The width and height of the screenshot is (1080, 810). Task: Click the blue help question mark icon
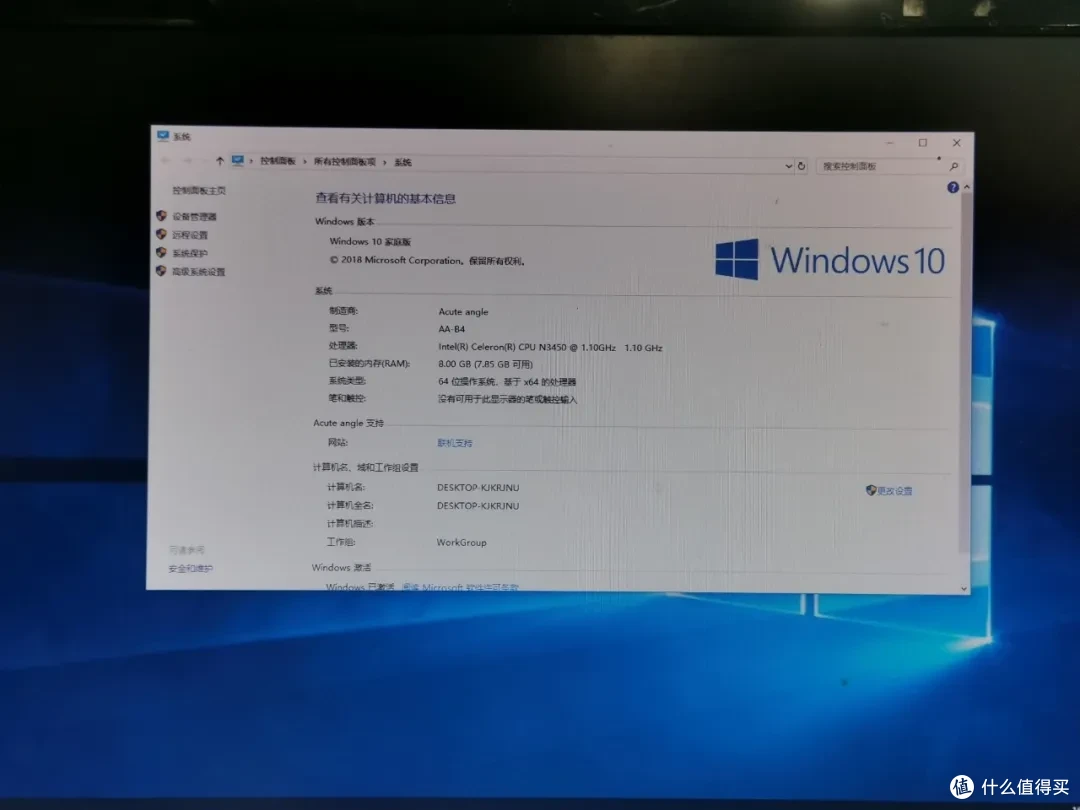(953, 187)
